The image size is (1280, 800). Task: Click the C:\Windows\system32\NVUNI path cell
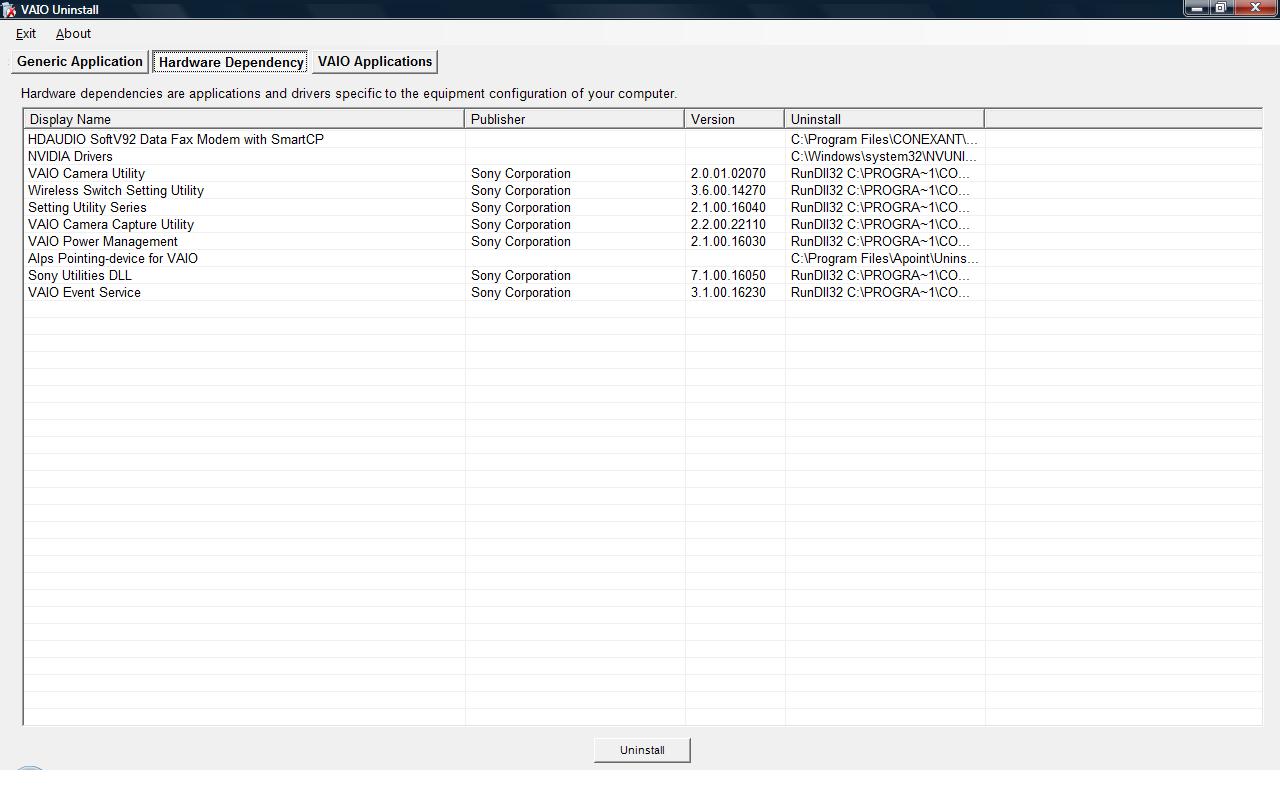884,156
